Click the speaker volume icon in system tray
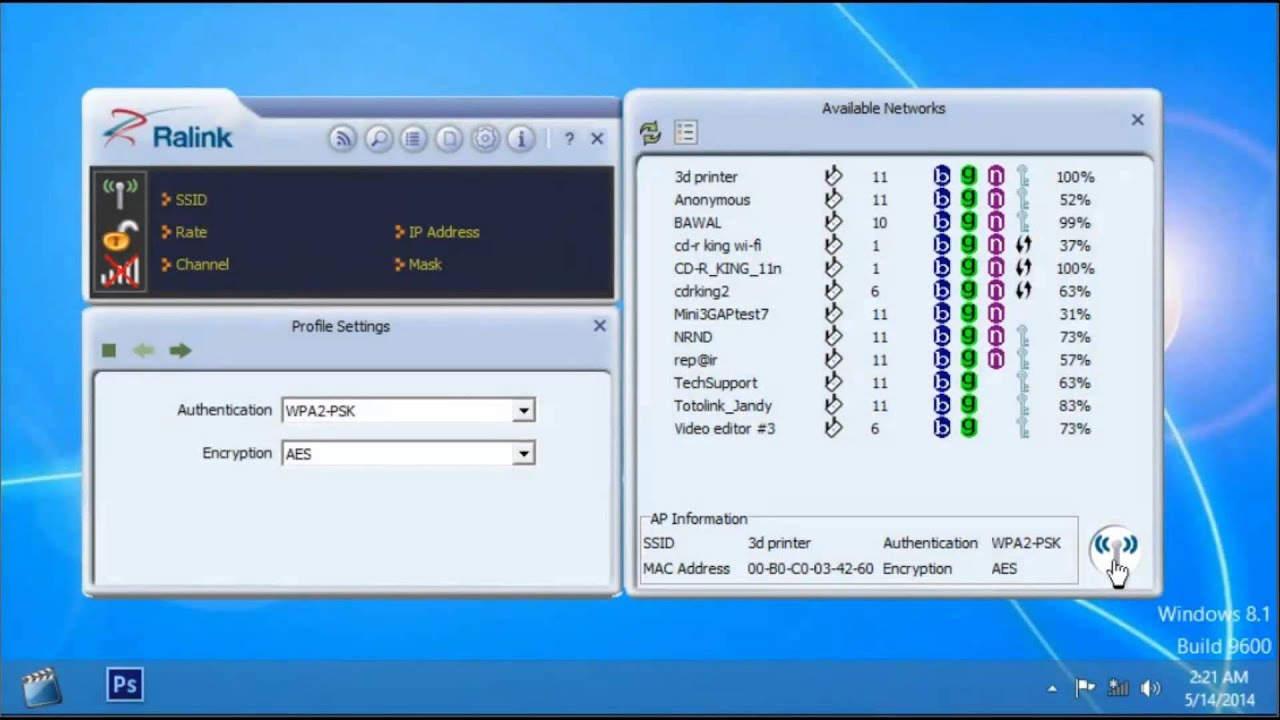Screen dimensions: 1280x720 [x=1151, y=688]
